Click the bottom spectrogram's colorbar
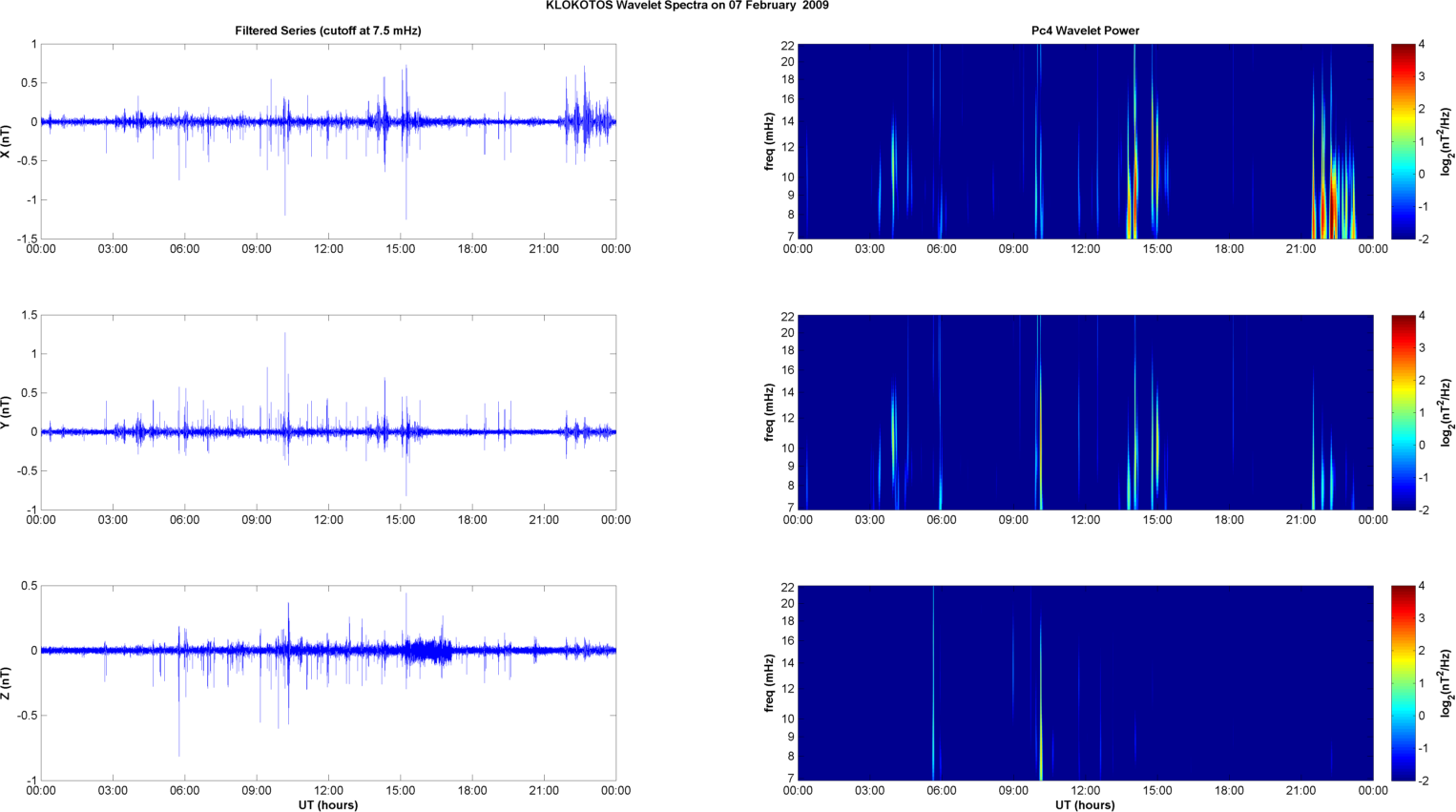 (x=1403, y=683)
